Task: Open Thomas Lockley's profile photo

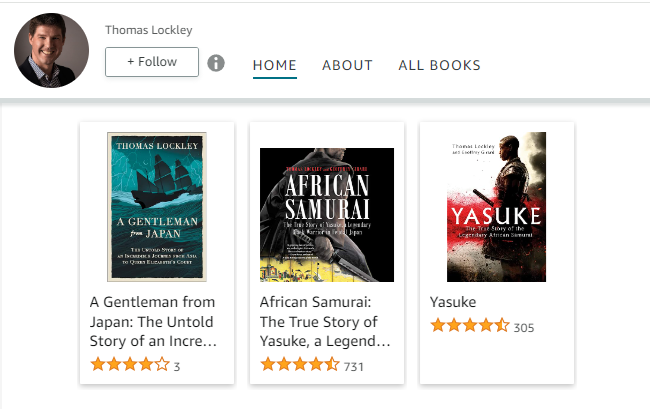Action: [52, 50]
